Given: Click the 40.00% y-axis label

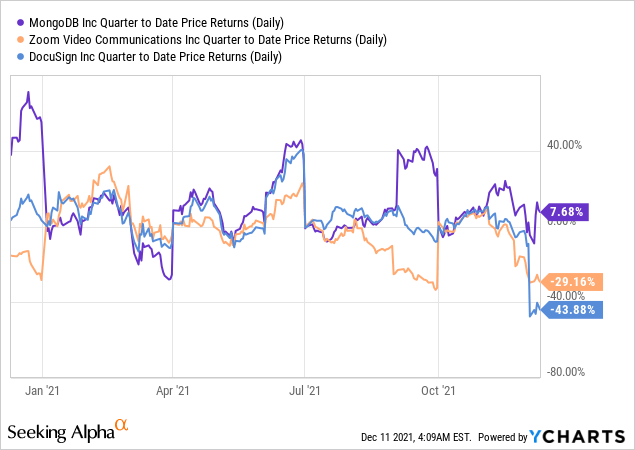Looking at the screenshot, I should 564,145.
